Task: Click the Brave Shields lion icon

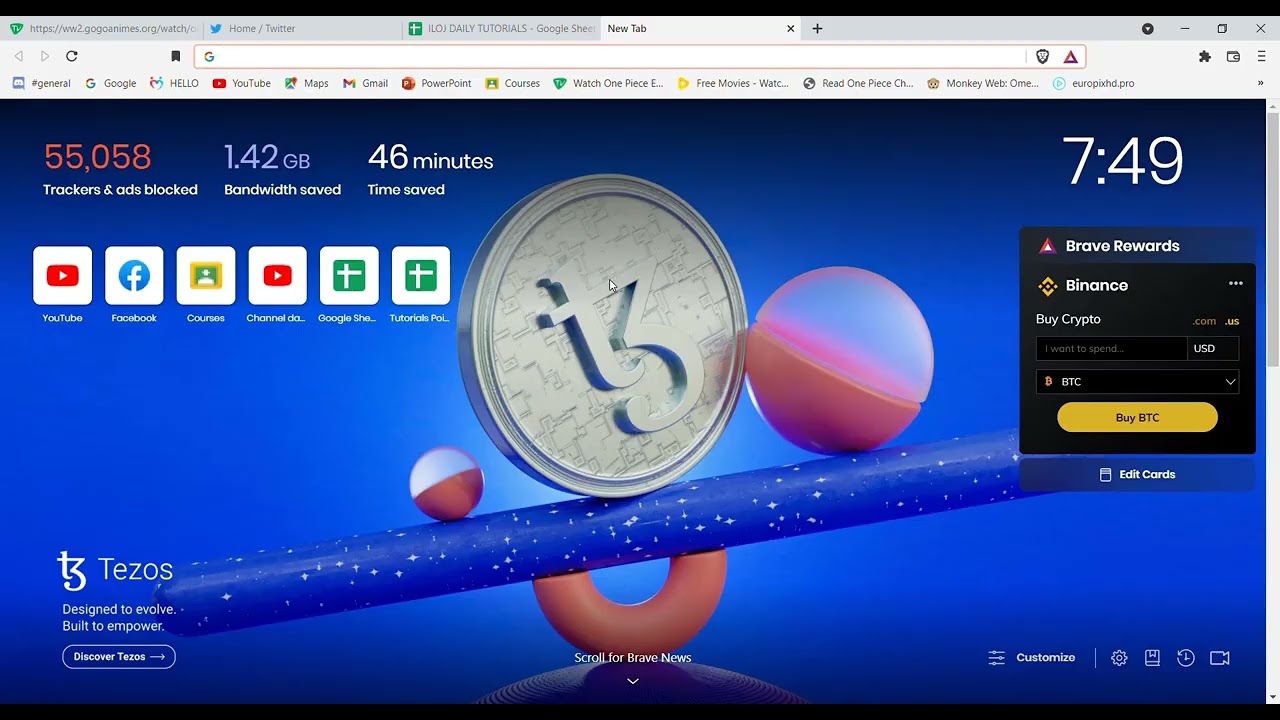Action: point(1042,57)
